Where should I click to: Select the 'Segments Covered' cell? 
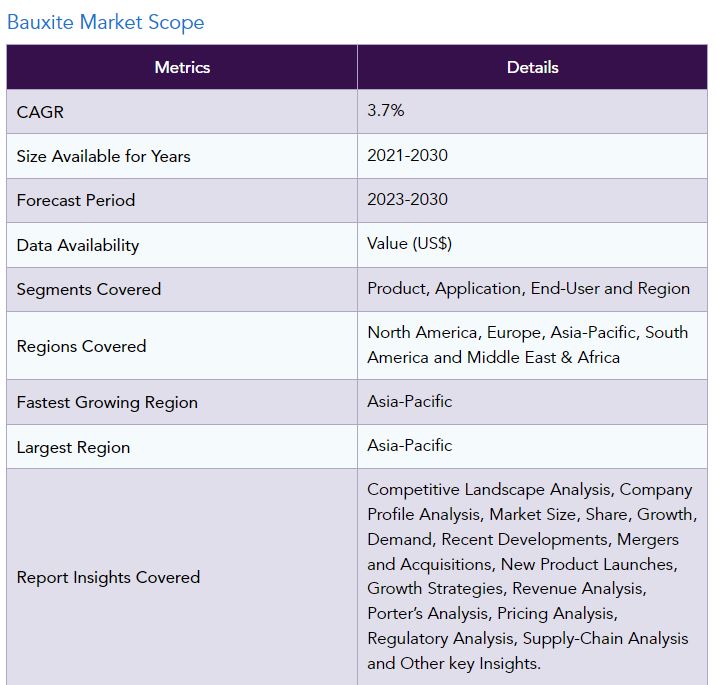pyautogui.click(x=182, y=289)
